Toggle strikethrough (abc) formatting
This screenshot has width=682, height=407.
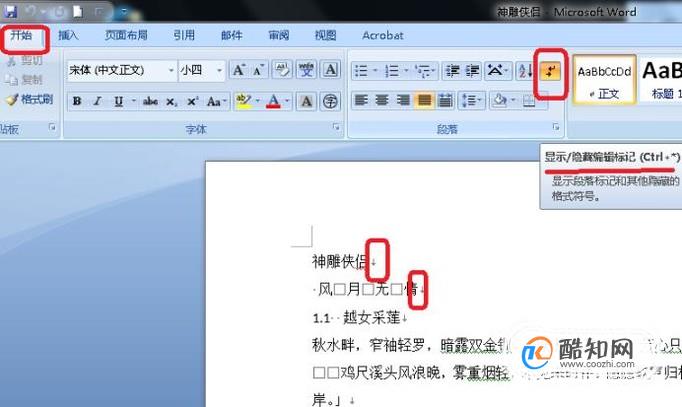tap(150, 101)
